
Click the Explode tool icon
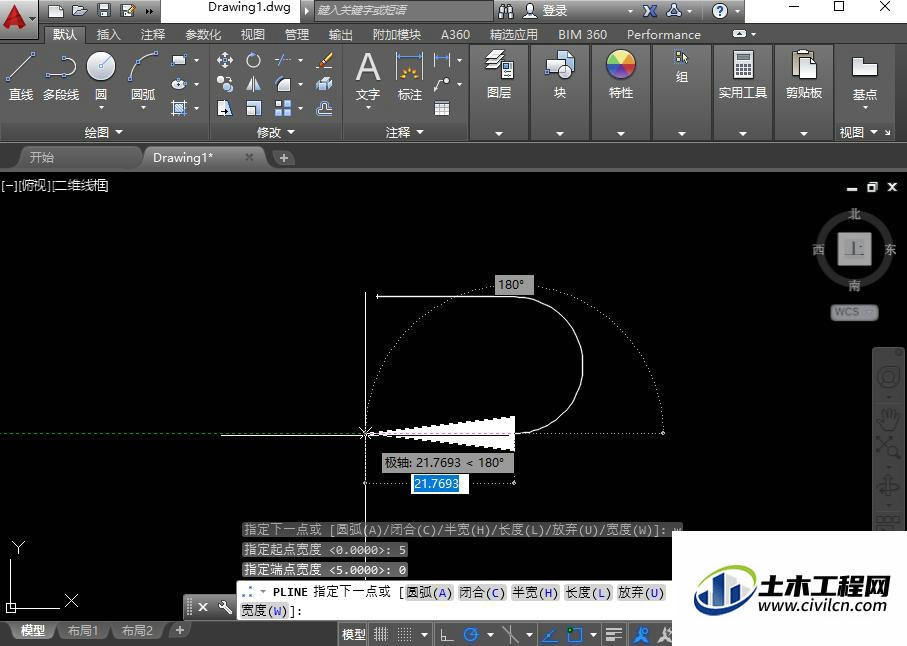(325, 84)
